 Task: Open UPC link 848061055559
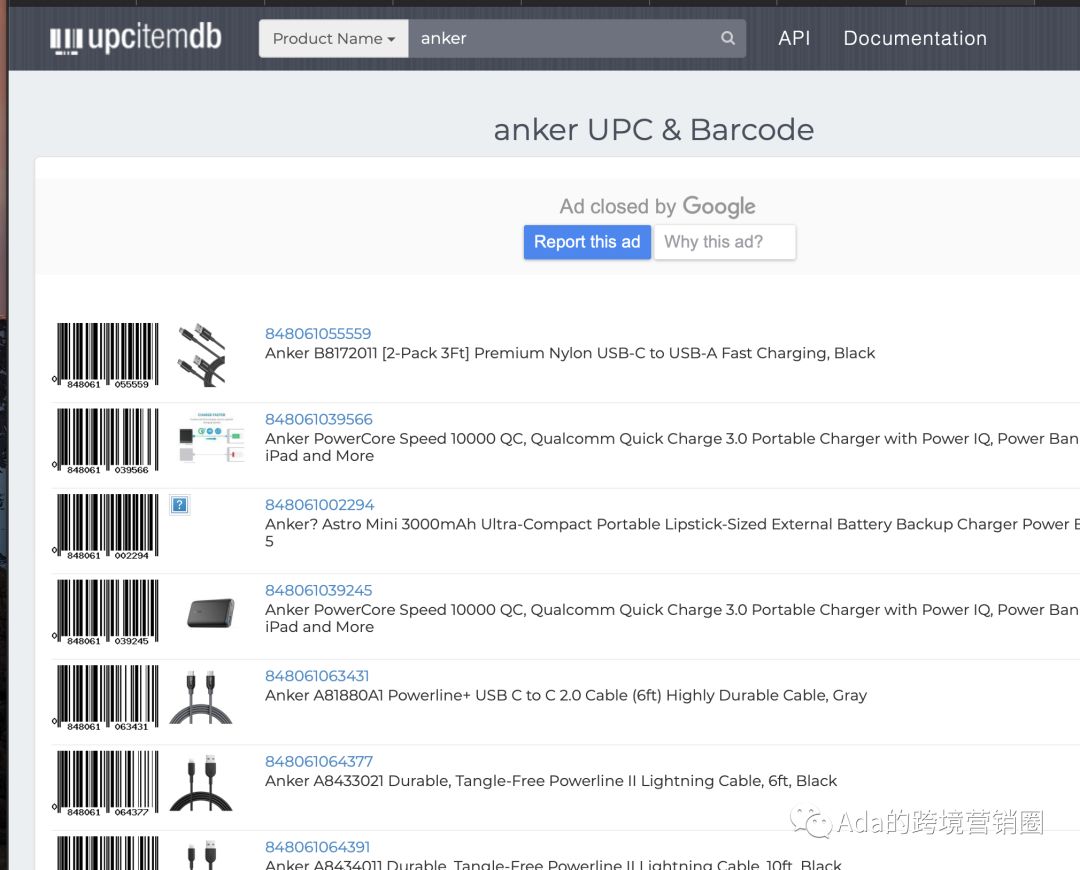tap(318, 334)
